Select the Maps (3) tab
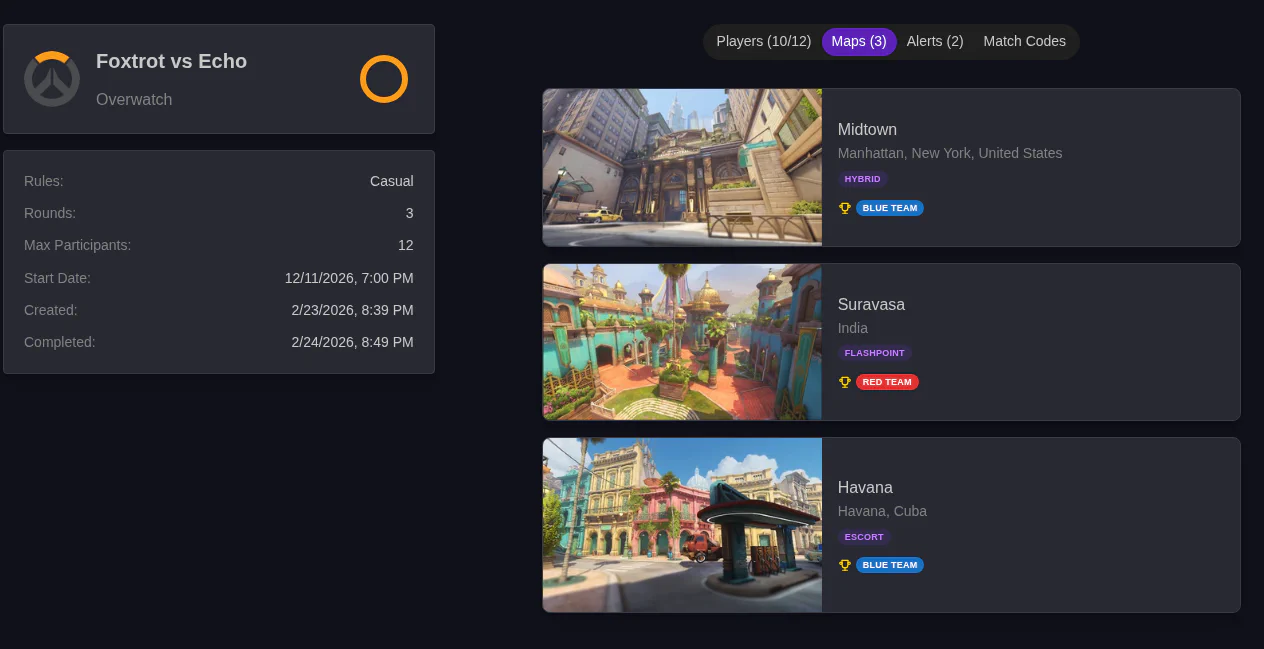 tap(859, 41)
